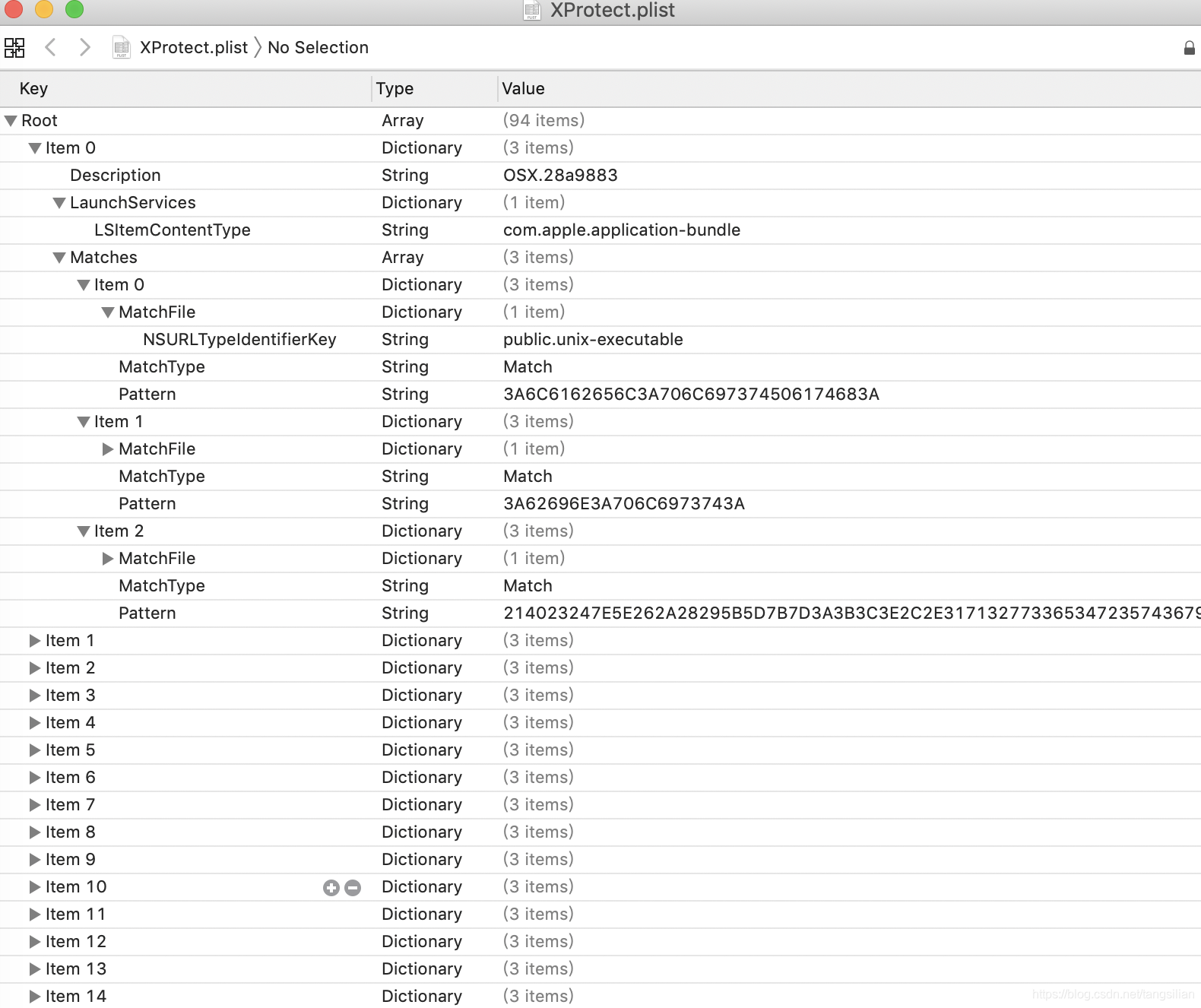Collapse the Matches array
Viewport: 1201px width, 1008px height.
(x=59, y=258)
